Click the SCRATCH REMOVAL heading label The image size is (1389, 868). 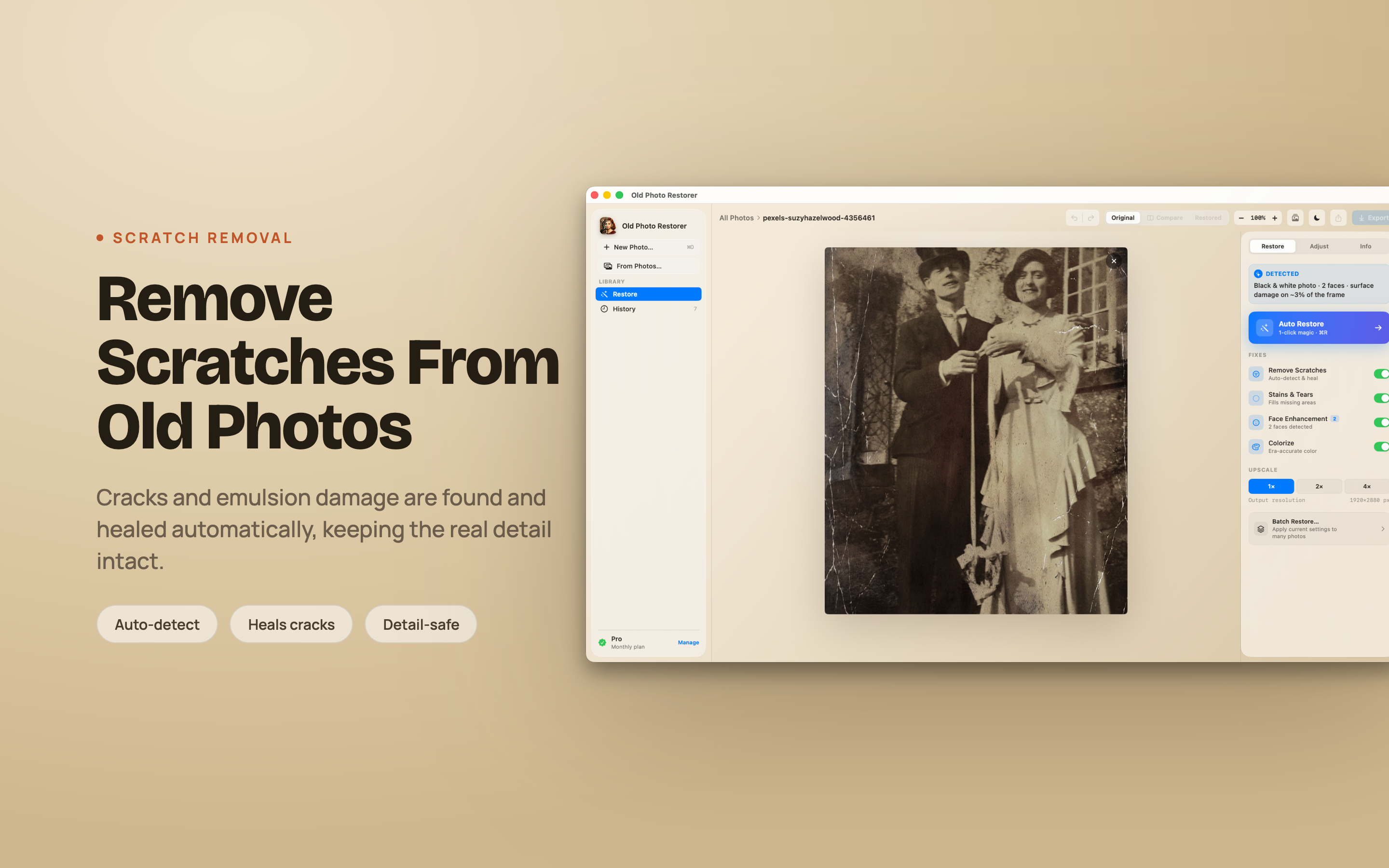point(202,238)
